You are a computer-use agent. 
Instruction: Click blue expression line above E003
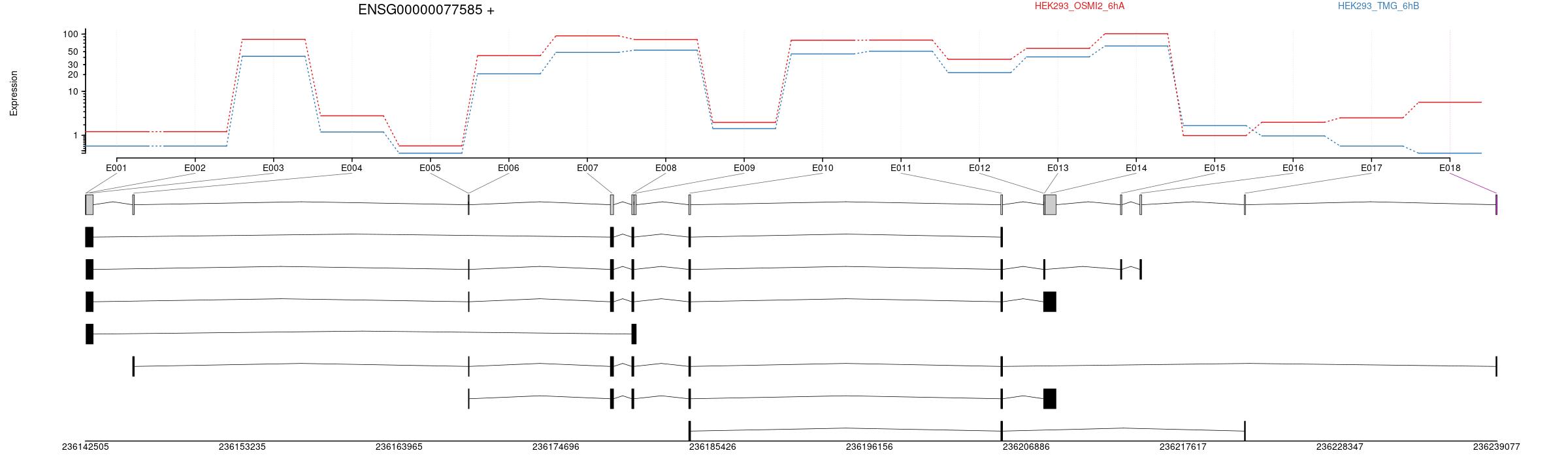pos(273,56)
